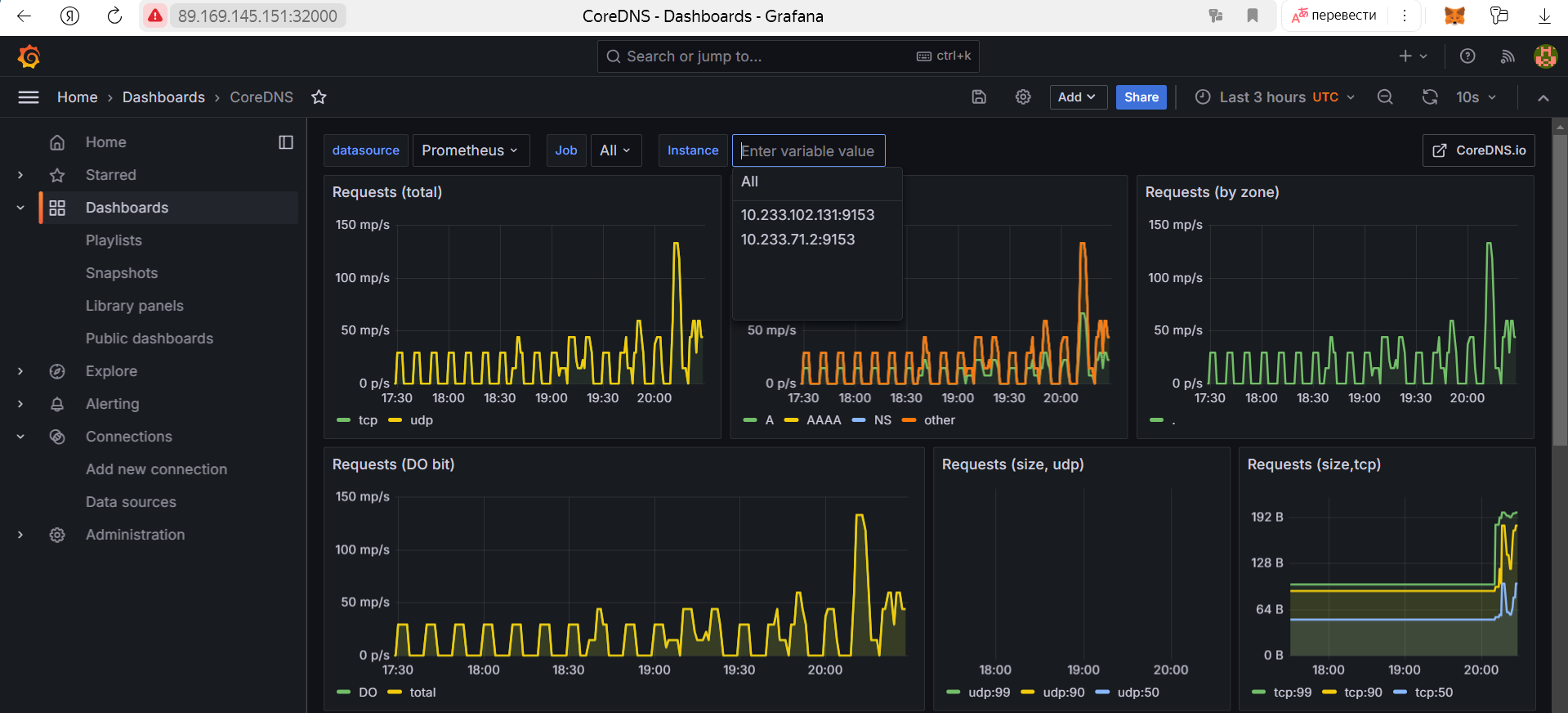Click the Search or jump to field
This screenshot has width=1568, height=713.
tap(788, 56)
